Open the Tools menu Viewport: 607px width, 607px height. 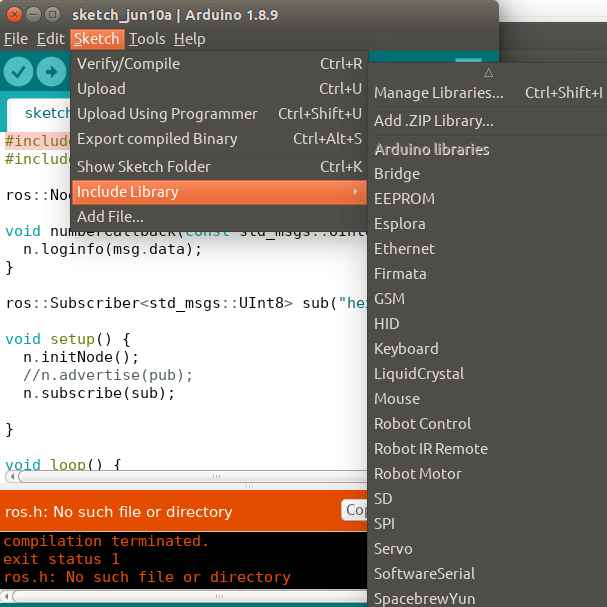(147, 39)
